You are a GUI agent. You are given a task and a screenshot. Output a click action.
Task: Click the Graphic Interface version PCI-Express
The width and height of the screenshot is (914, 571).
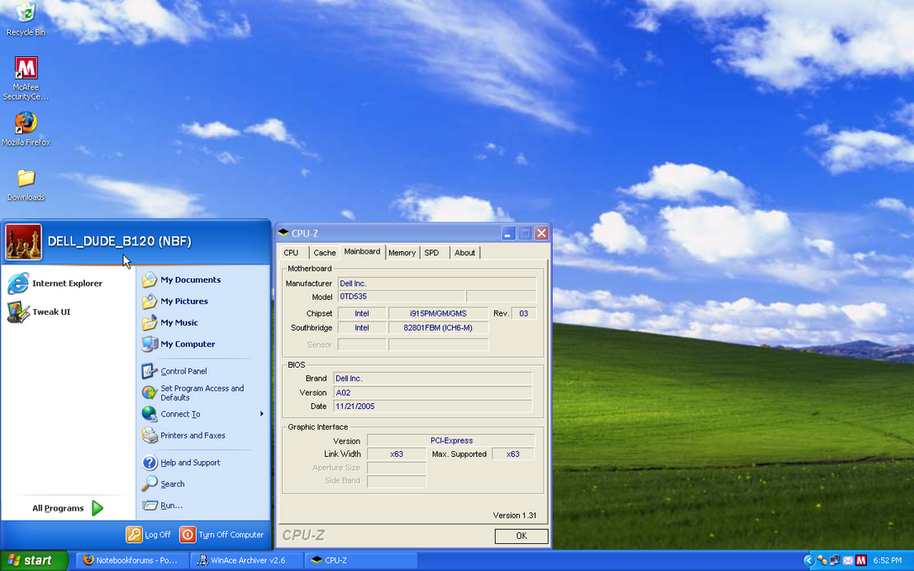[x=451, y=440]
